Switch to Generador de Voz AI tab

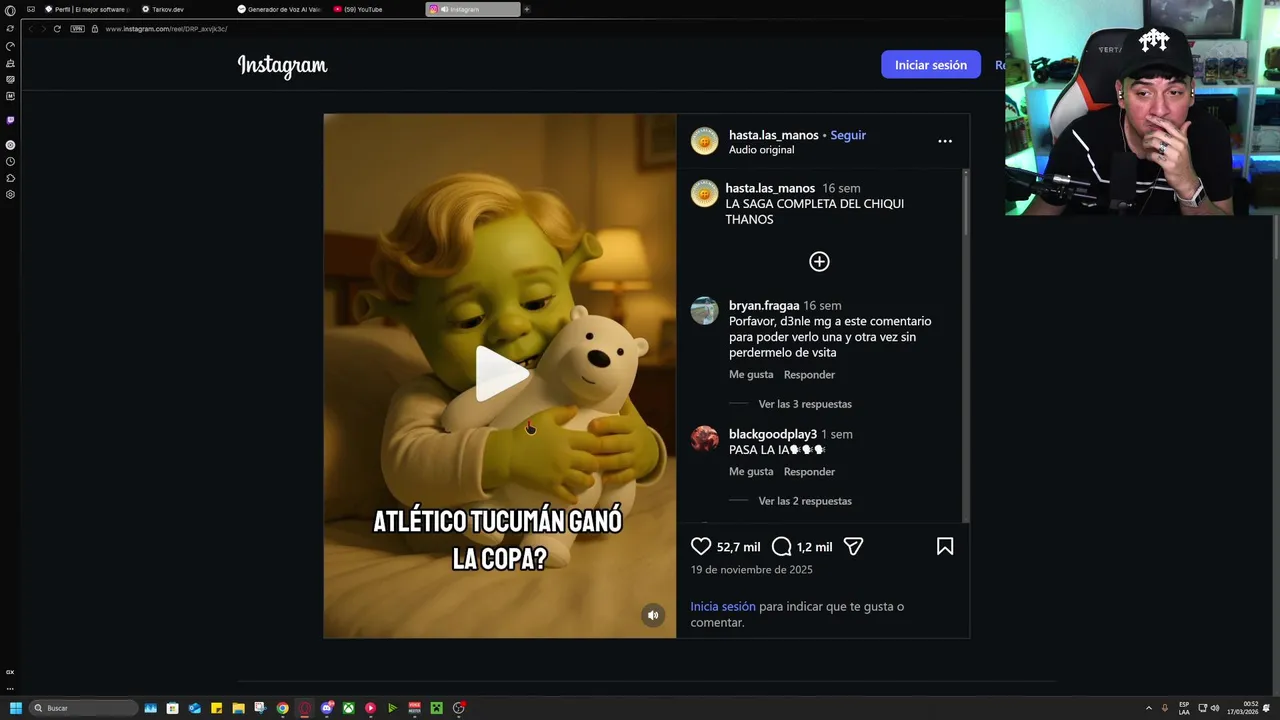279,9
